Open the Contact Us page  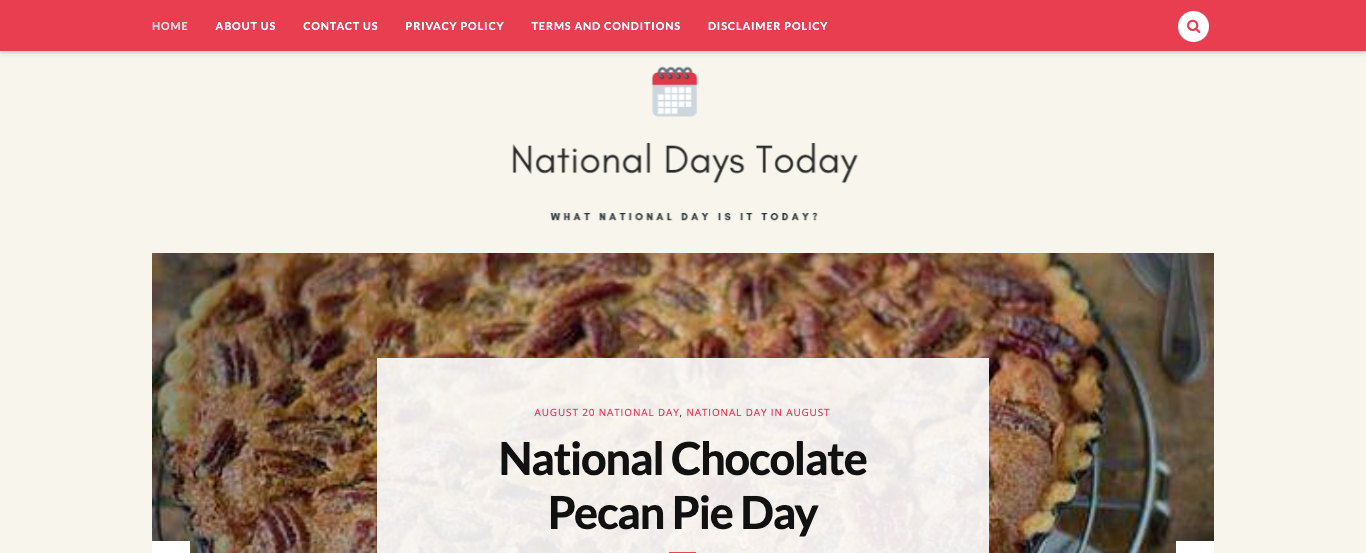(341, 26)
